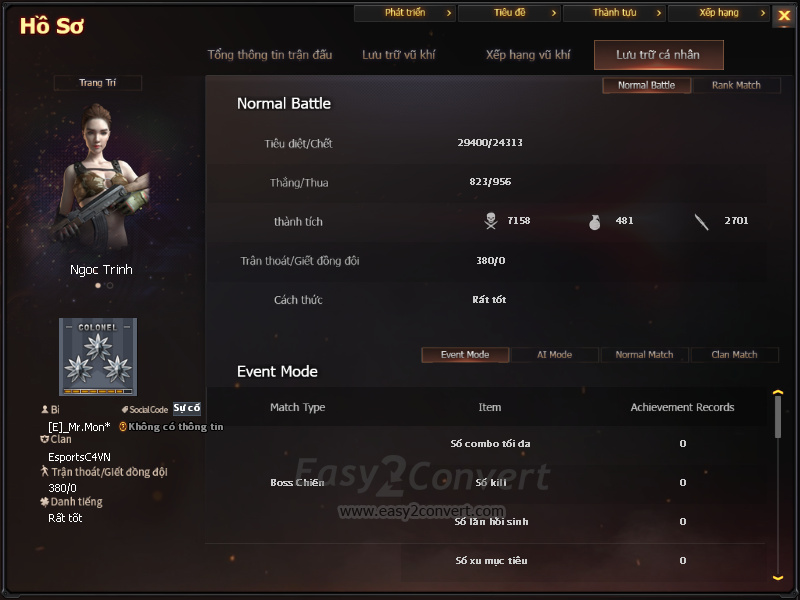Click the scroll down arrow in records

(778, 578)
